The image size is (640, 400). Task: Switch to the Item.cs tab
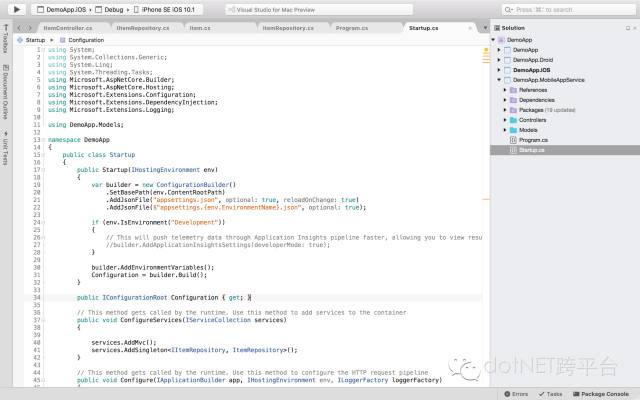point(200,28)
